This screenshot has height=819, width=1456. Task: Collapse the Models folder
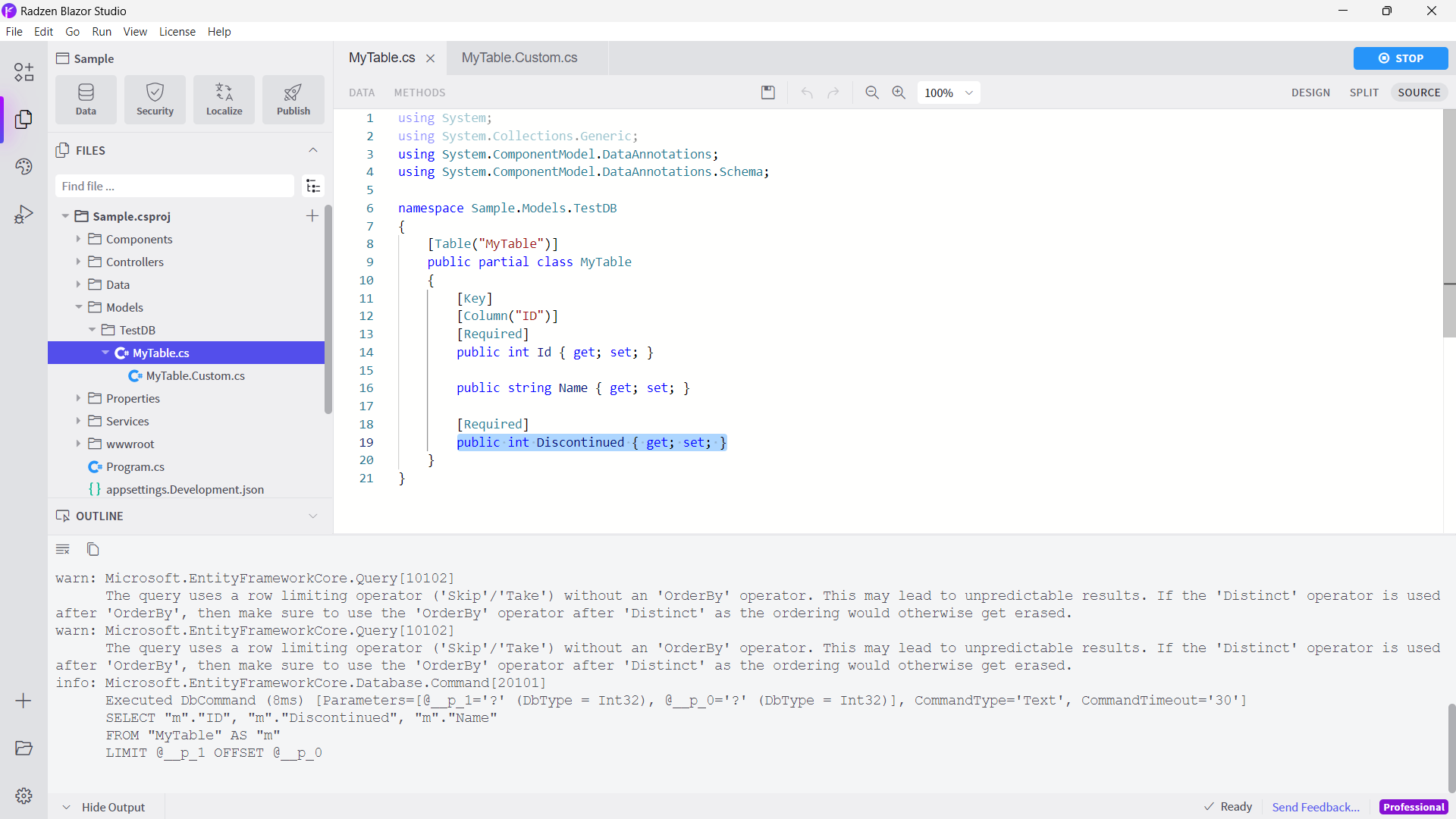78,307
